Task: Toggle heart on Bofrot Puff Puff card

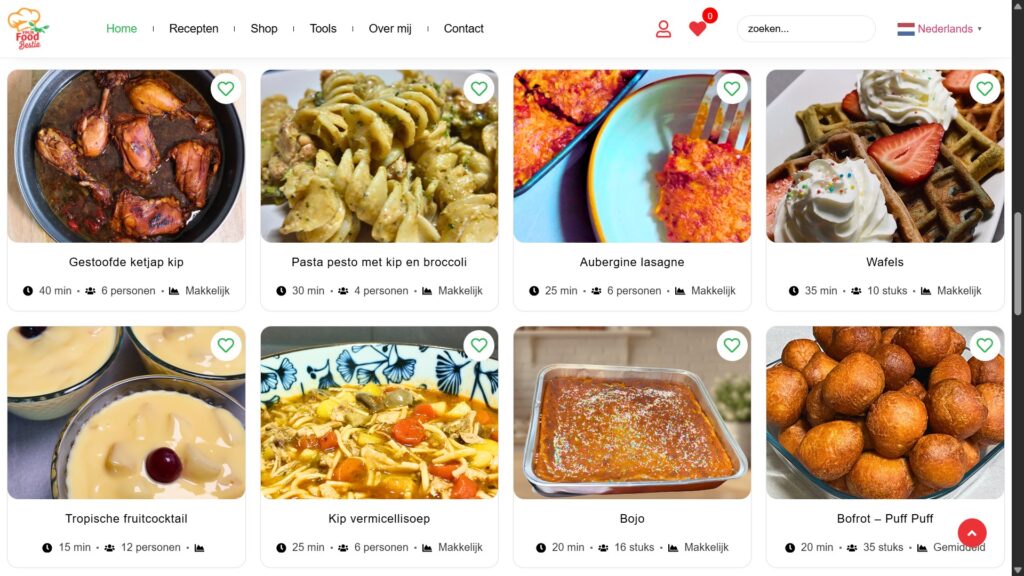Action: pos(984,345)
